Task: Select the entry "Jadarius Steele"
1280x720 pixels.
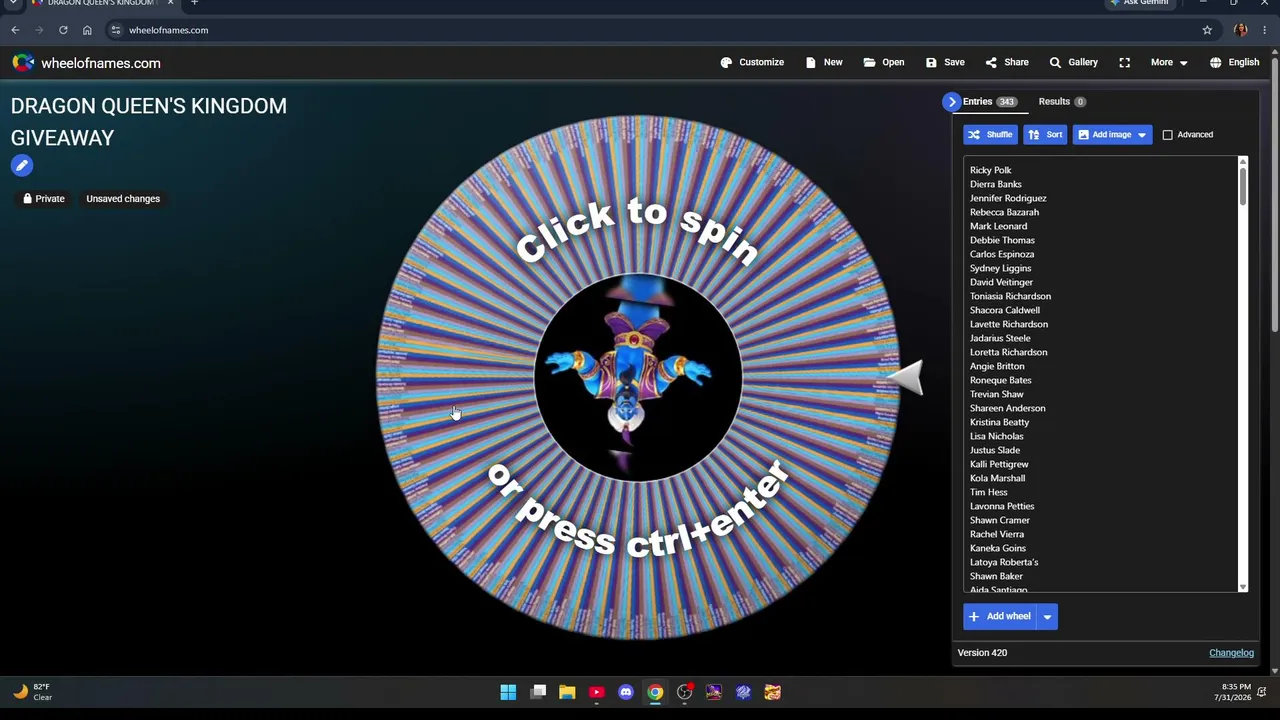Action: (x=1000, y=338)
